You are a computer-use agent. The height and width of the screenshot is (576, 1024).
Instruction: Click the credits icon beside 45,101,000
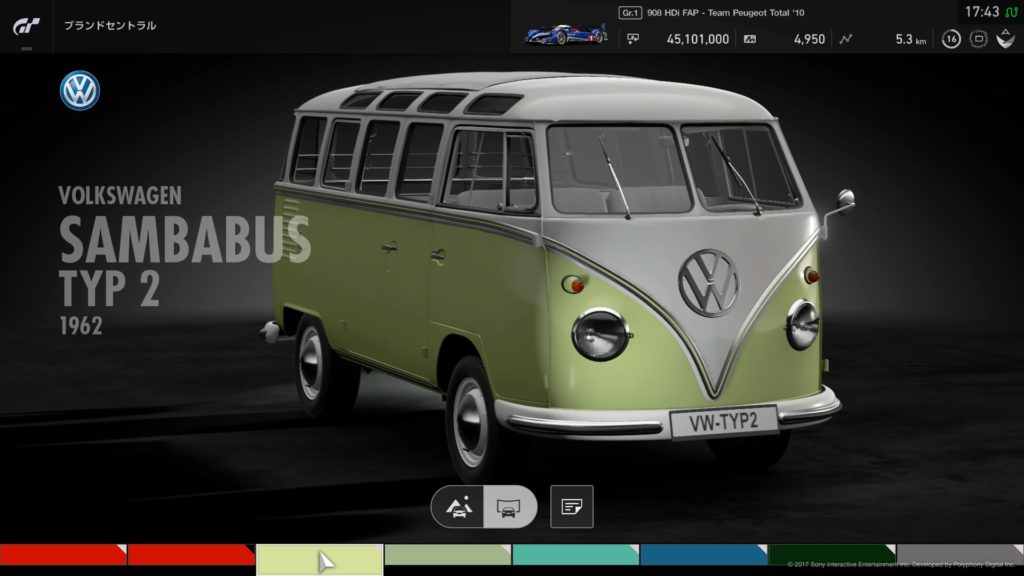pos(633,39)
